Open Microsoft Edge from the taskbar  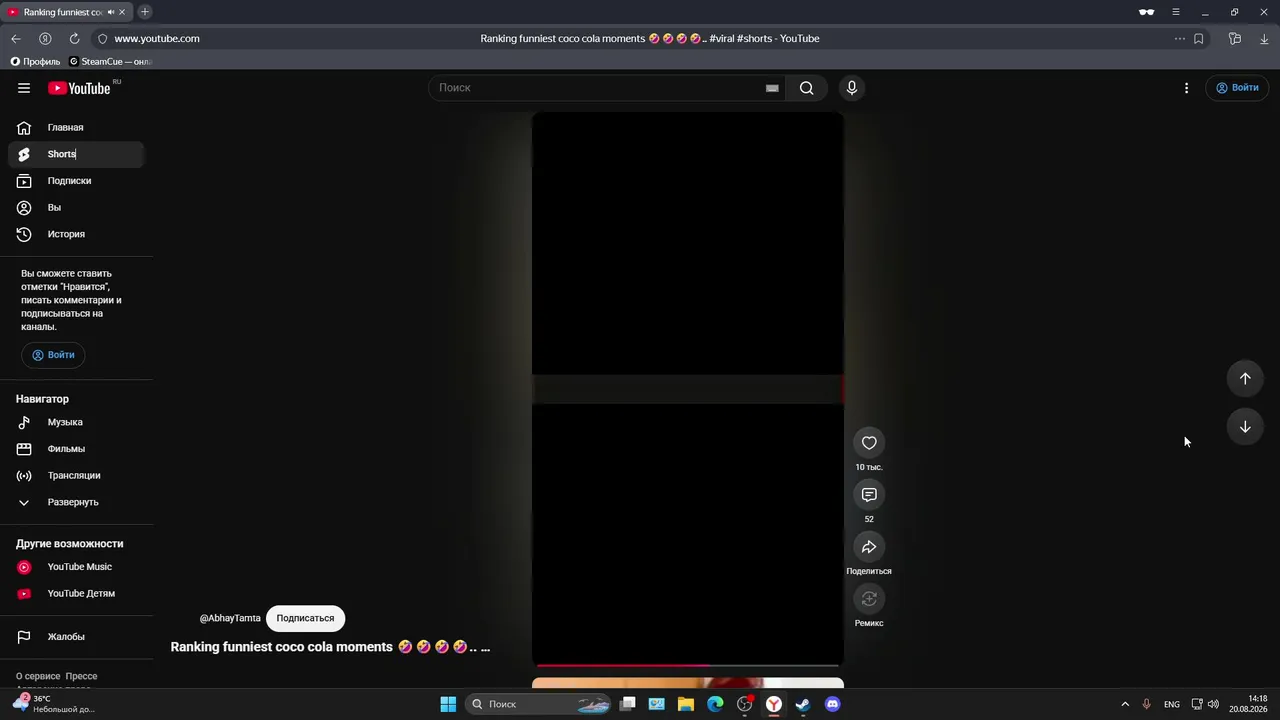(x=715, y=704)
